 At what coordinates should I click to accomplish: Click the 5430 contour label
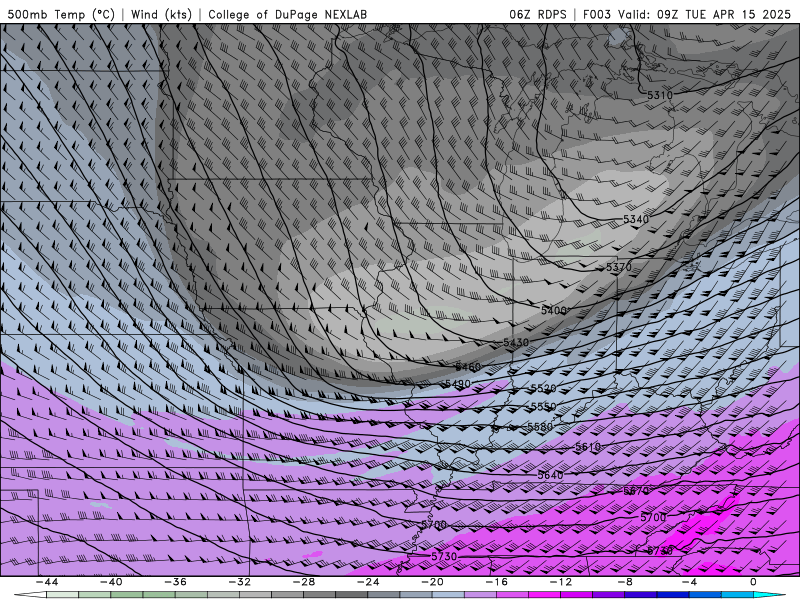tap(516, 342)
